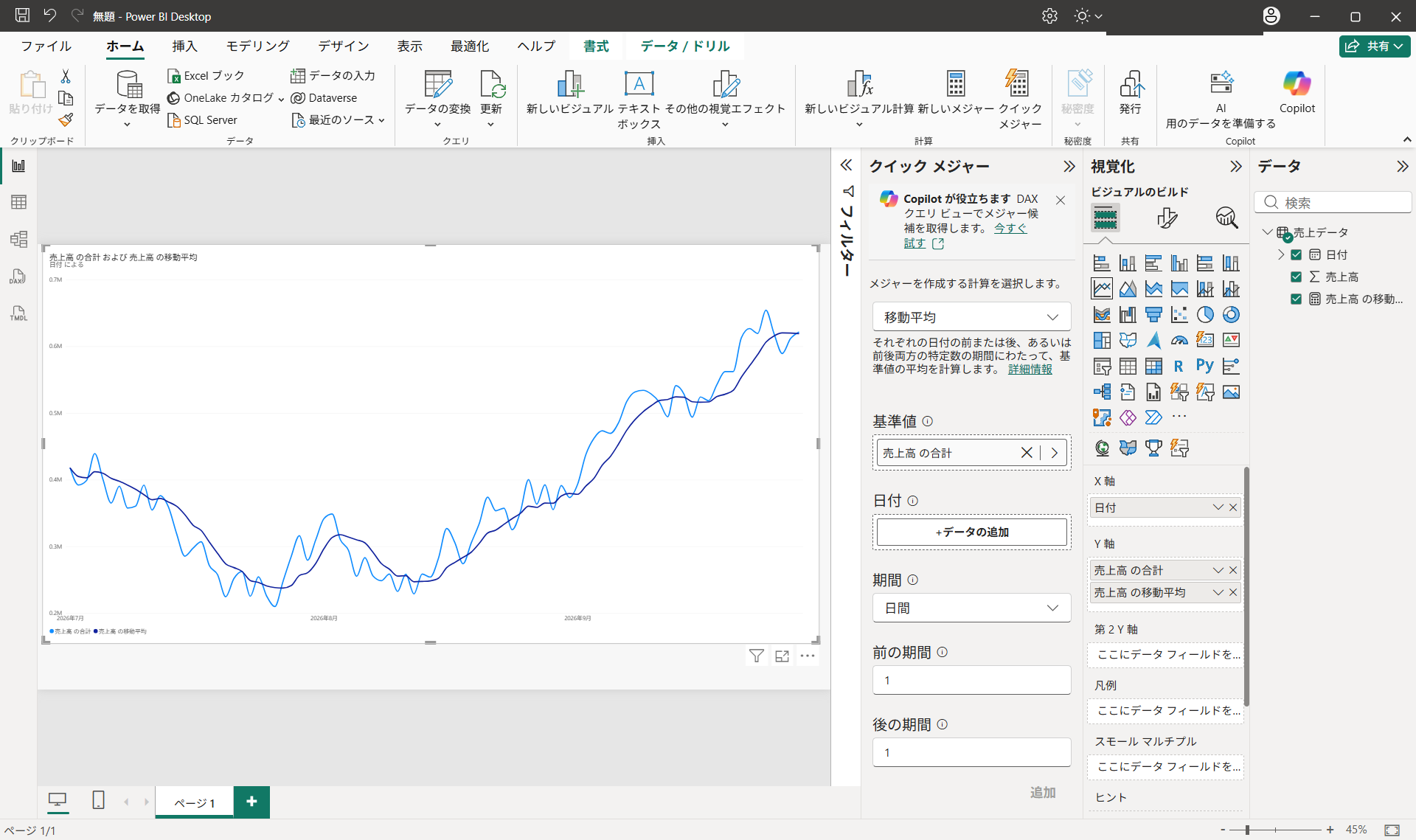Click クイック メジャー ribbon button
The image size is (1416, 840).
coord(1019,100)
